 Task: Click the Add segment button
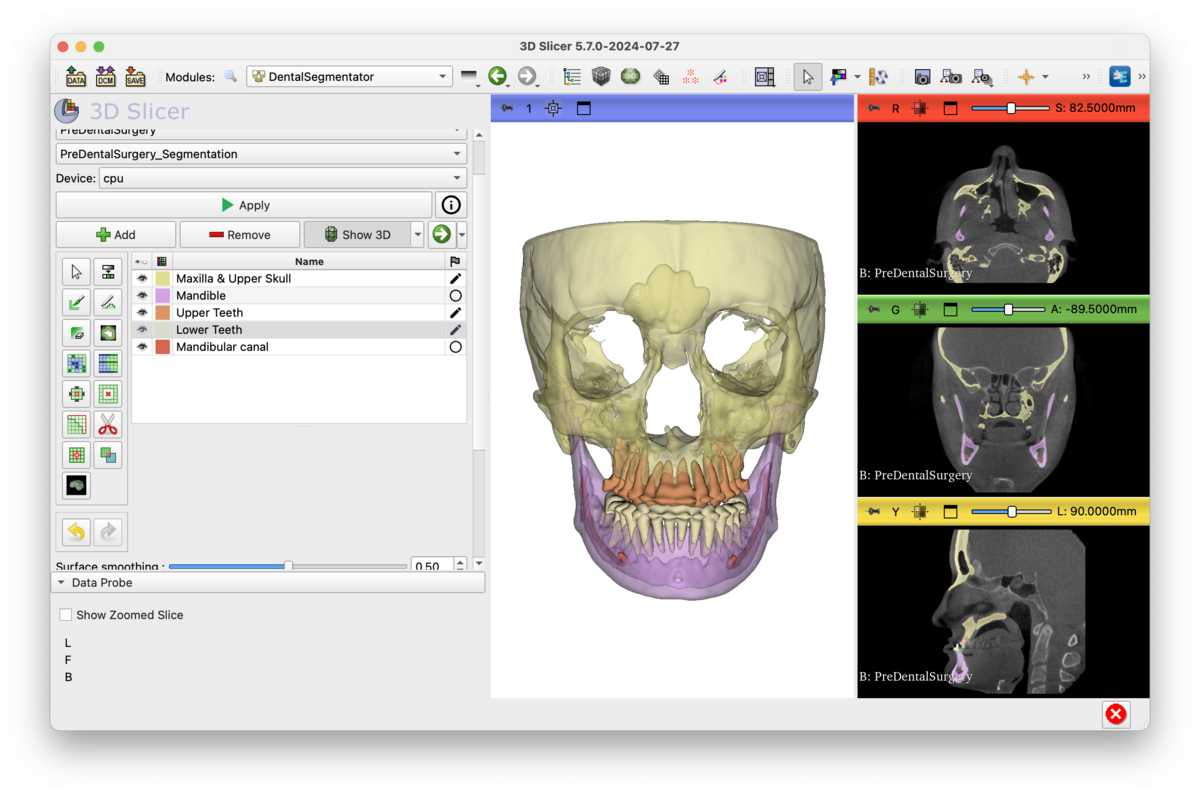point(116,235)
